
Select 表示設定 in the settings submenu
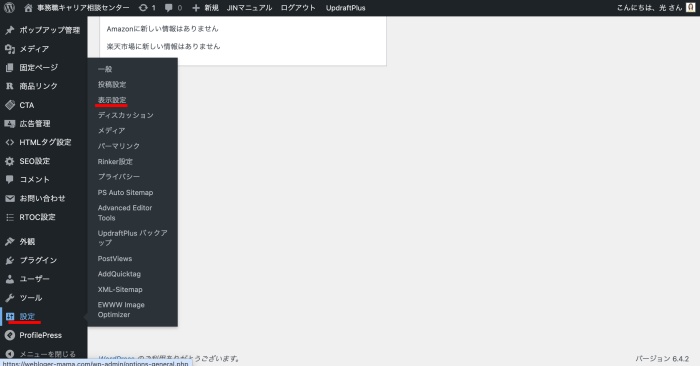(112, 100)
